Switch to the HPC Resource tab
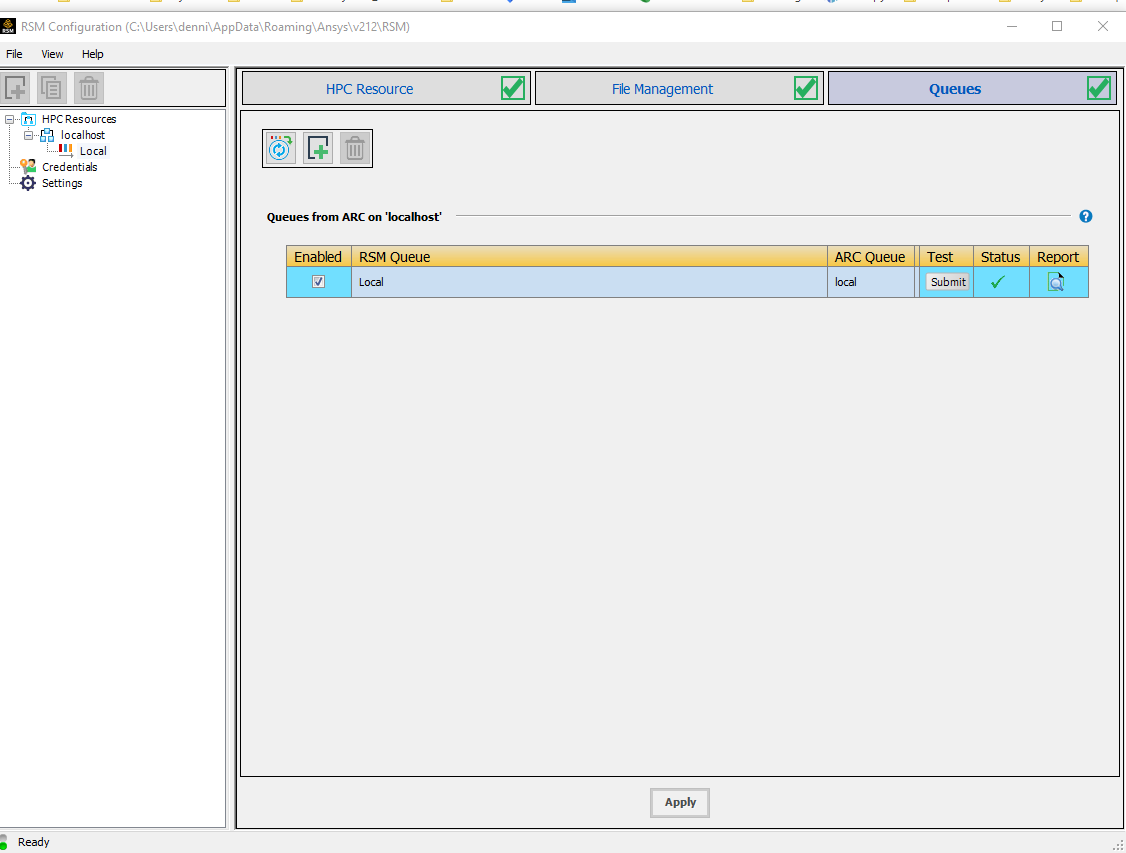This screenshot has width=1126, height=853. click(386, 88)
